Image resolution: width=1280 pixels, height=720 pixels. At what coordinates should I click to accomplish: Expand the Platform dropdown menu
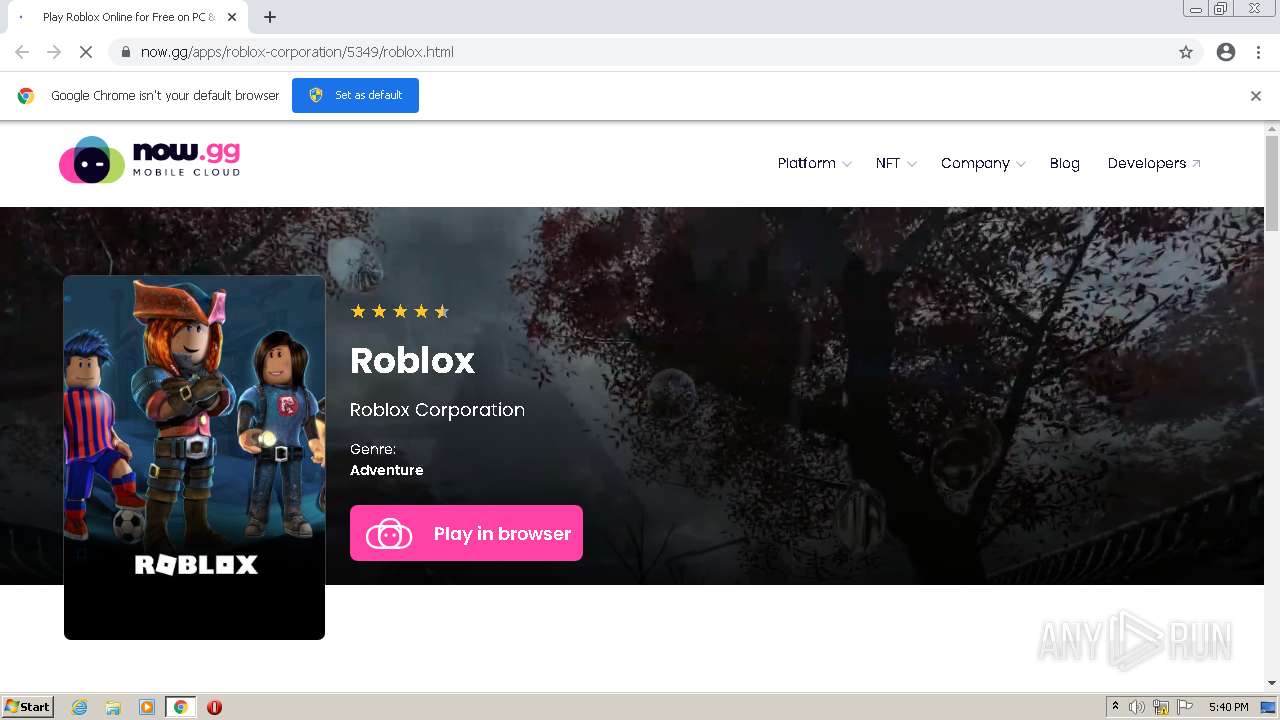point(814,163)
